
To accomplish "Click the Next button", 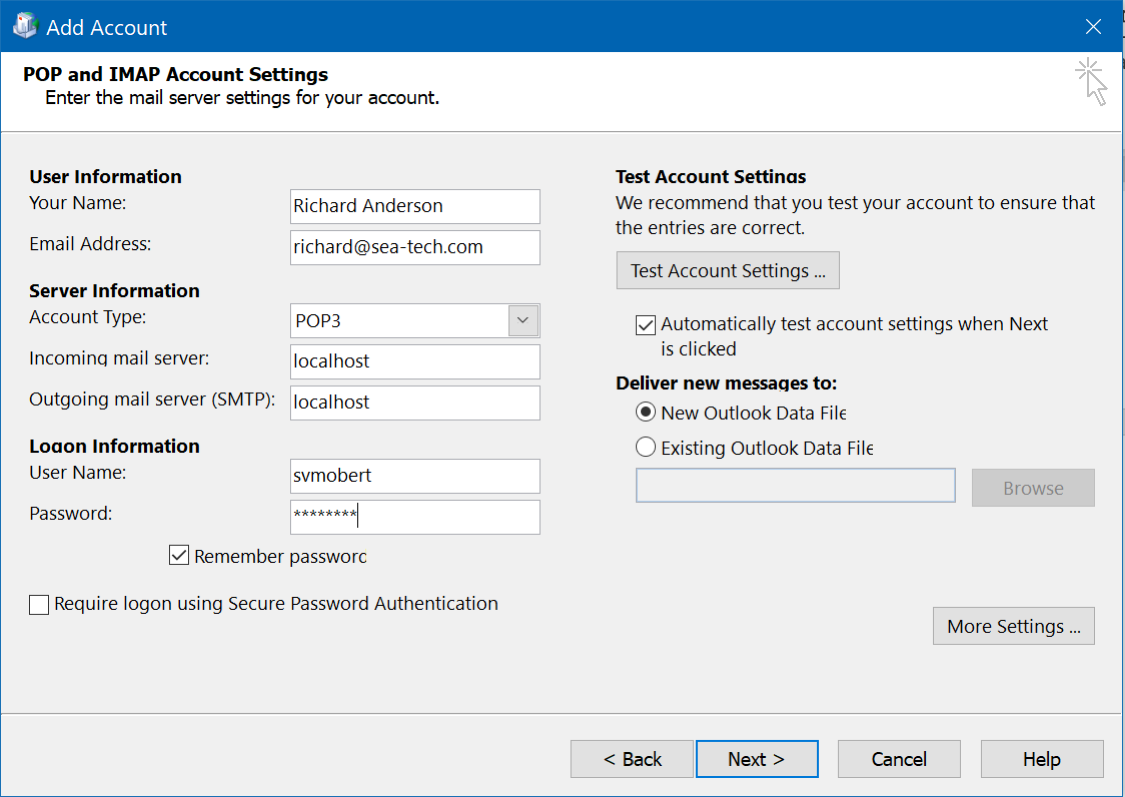I will coord(756,759).
